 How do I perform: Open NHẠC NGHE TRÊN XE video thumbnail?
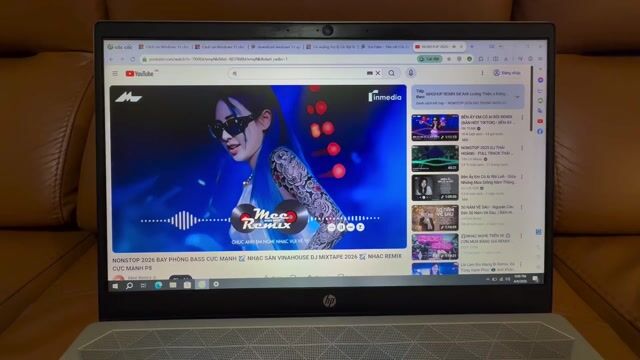435,247
